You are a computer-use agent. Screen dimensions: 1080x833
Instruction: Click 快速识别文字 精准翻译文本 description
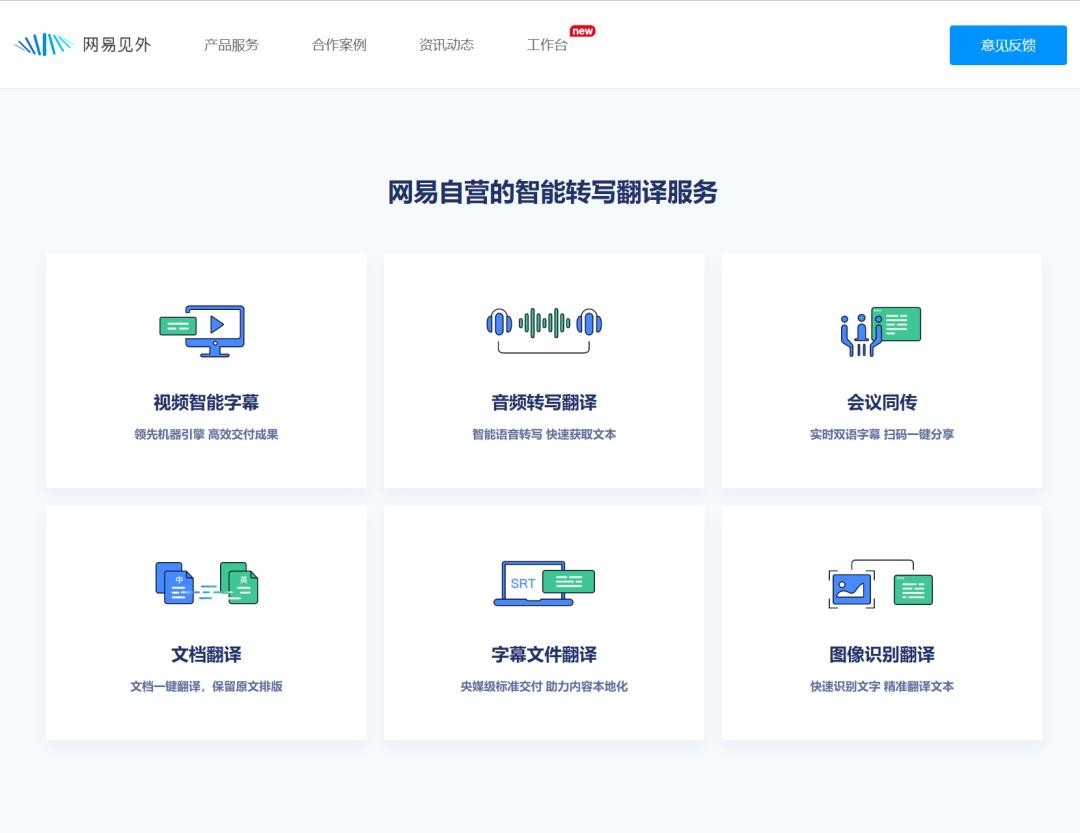[881, 687]
